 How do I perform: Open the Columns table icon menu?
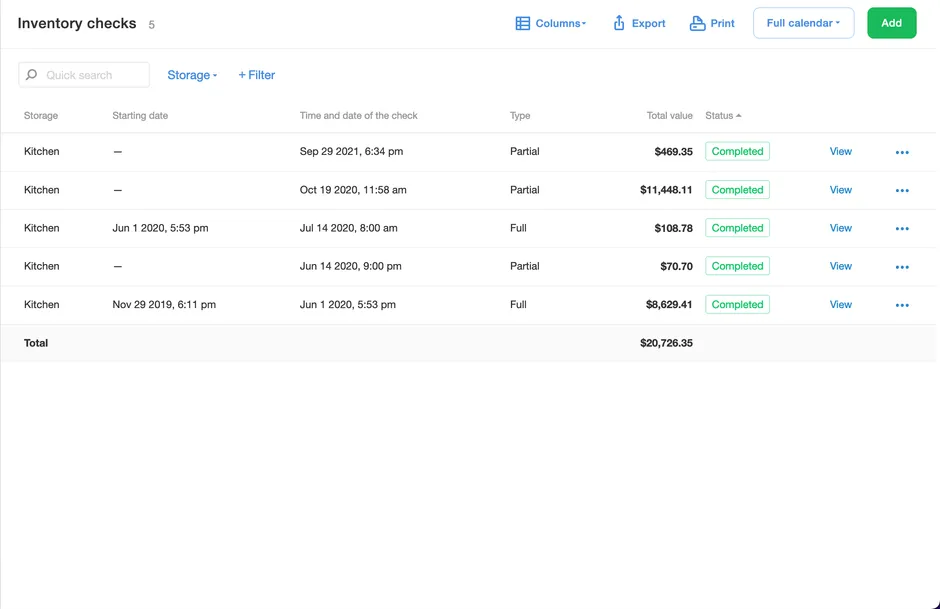tap(522, 23)
